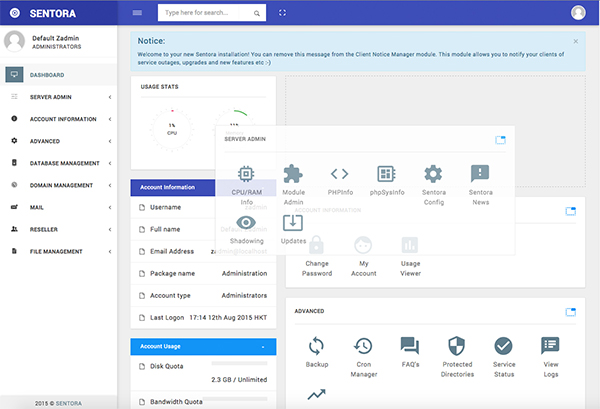
Task: Open the Change Password lock icon
Action: [316, 245]
